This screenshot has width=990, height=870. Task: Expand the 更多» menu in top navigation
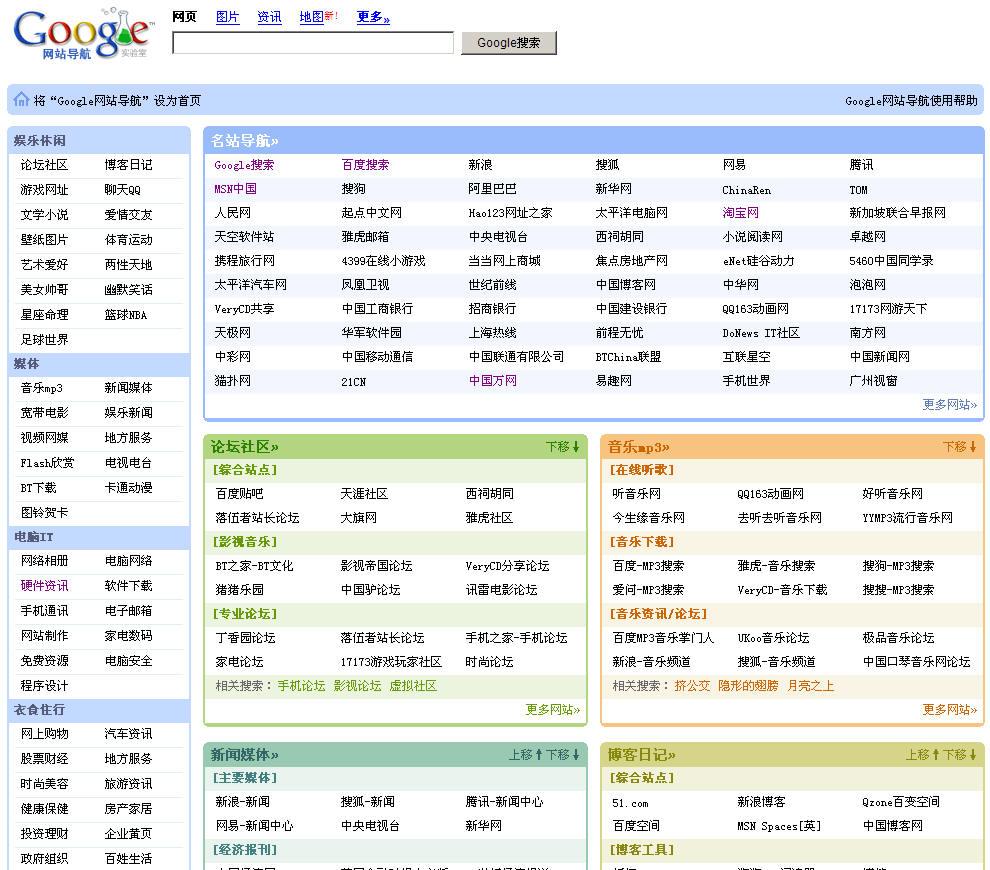[373, 17]
